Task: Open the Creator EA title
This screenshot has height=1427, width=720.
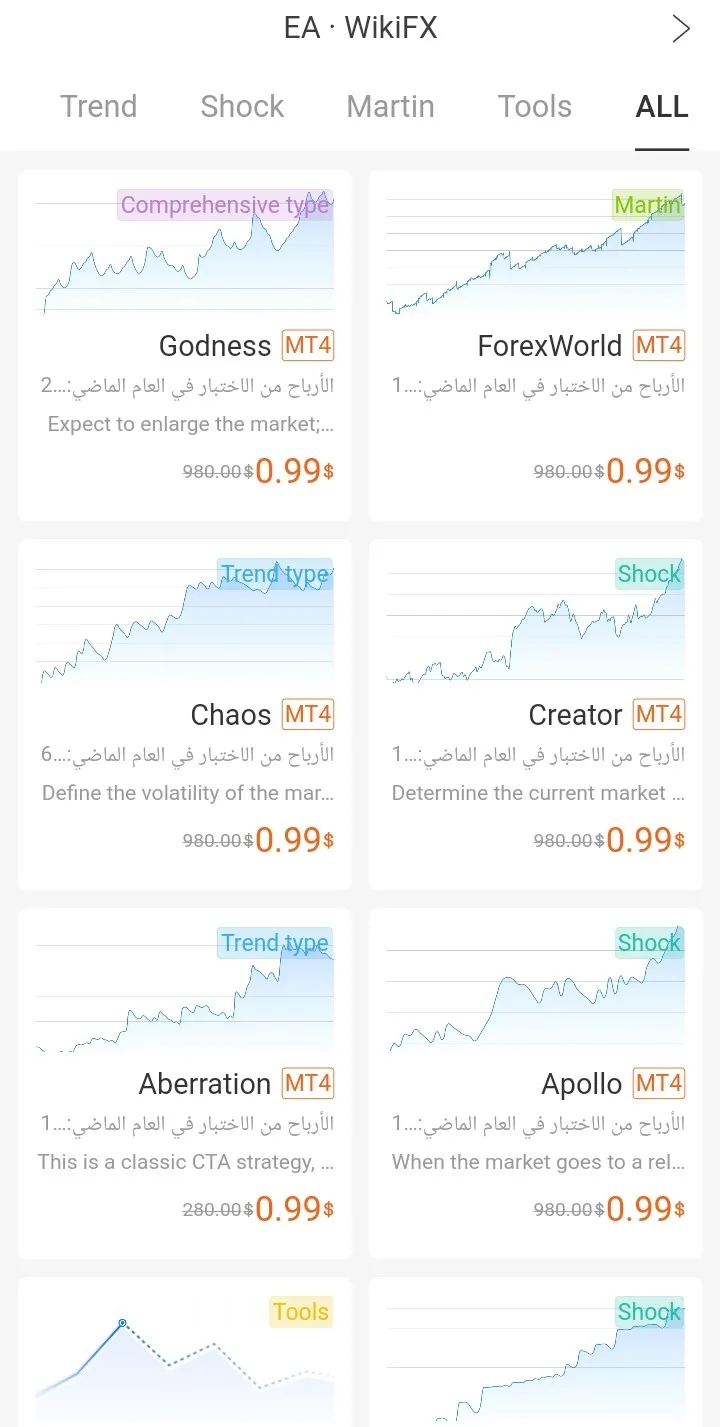Action: [x=575, y=715]
